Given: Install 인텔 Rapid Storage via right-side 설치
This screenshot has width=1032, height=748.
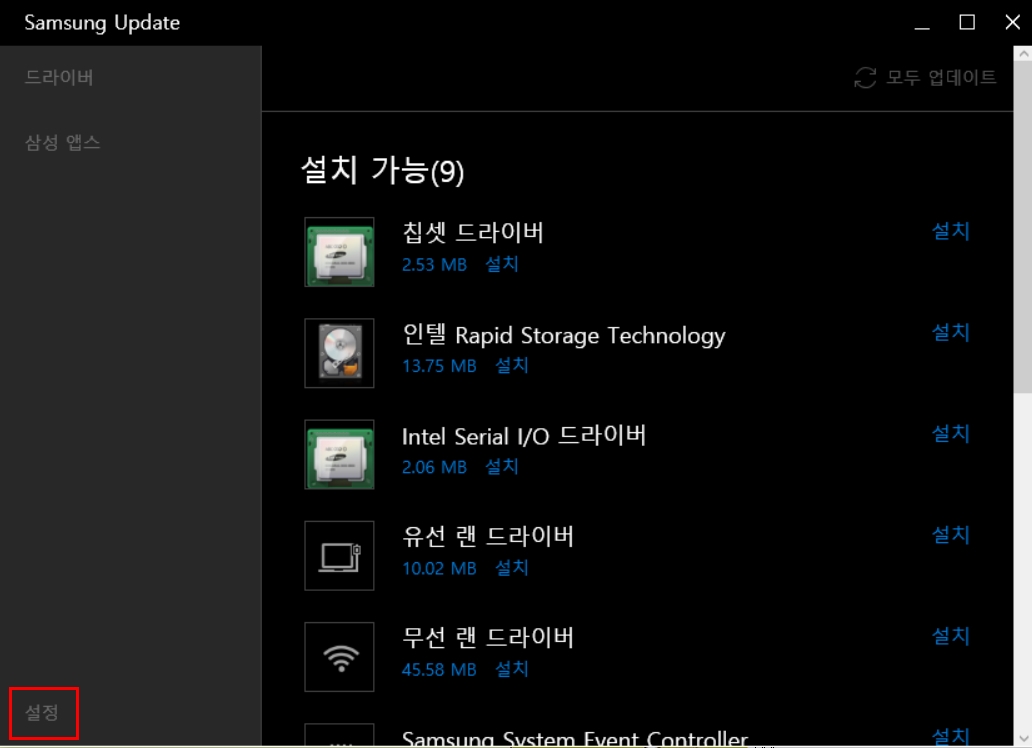Looking at the screenshot, I should (951, 333).
